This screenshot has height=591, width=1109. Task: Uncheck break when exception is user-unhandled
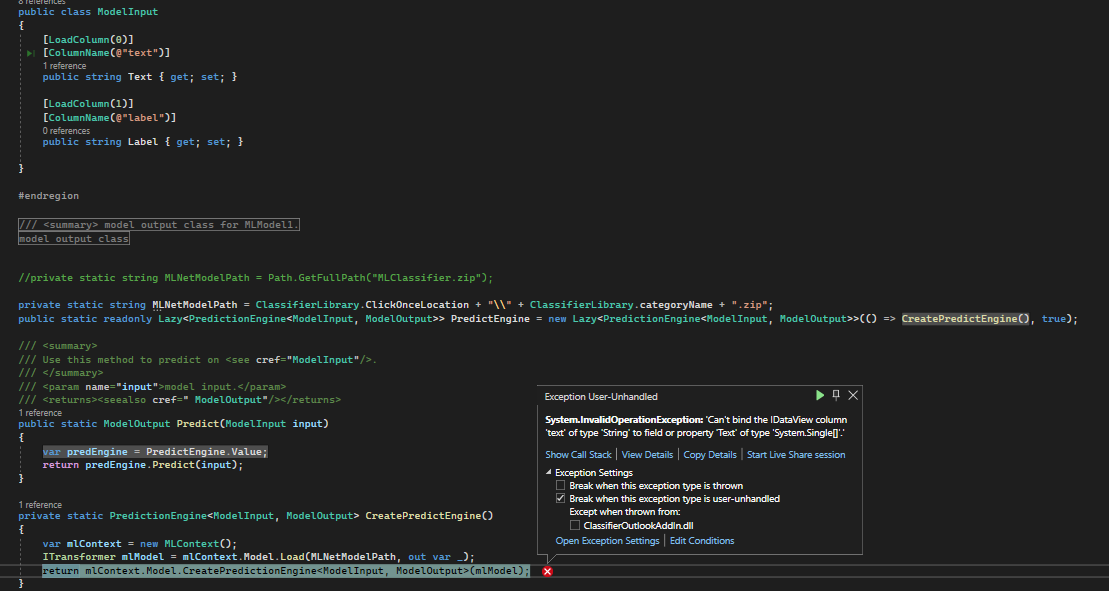(x=560, y=498)
